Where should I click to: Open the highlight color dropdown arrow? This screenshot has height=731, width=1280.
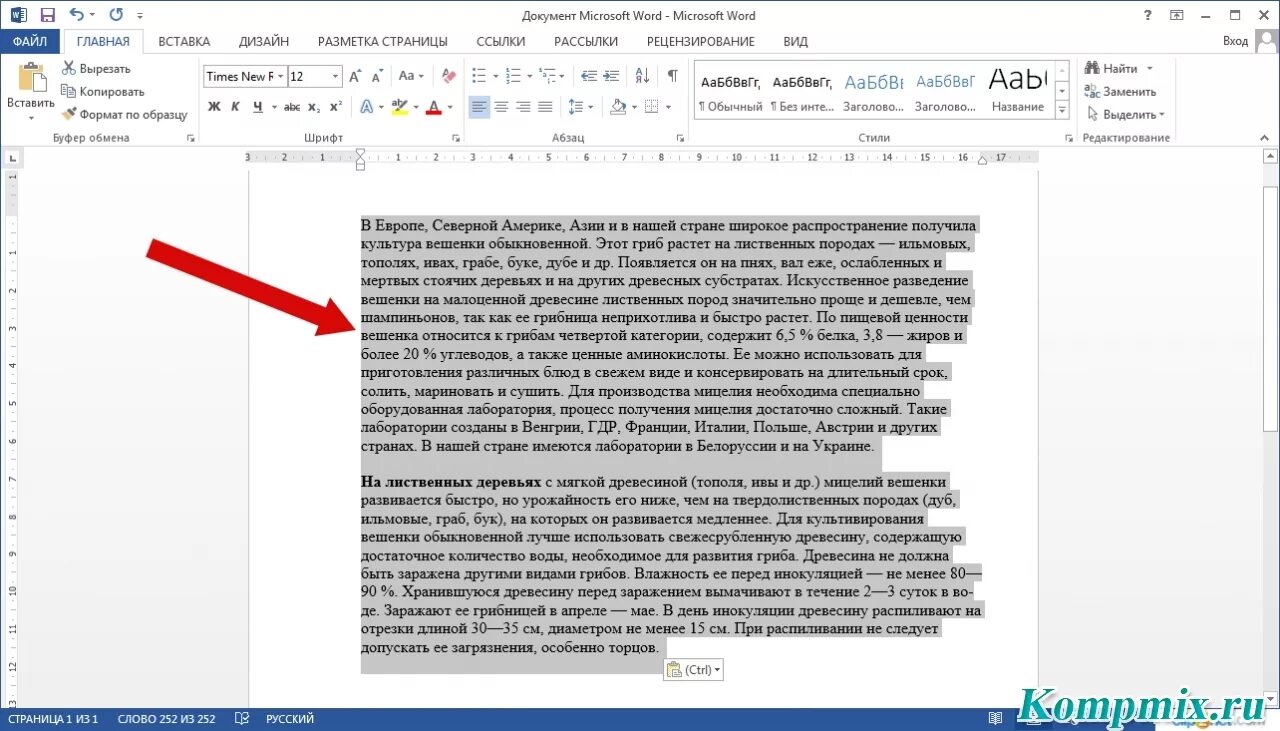tap(415, 107)
